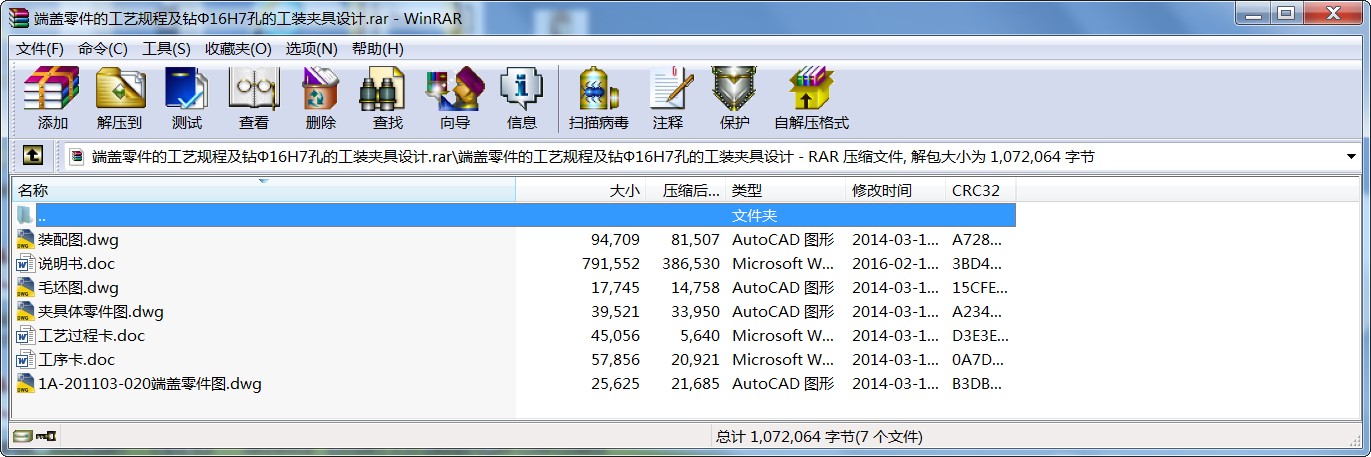
Task: Sort by 类型 column header
Action: [x=786, y=190]
